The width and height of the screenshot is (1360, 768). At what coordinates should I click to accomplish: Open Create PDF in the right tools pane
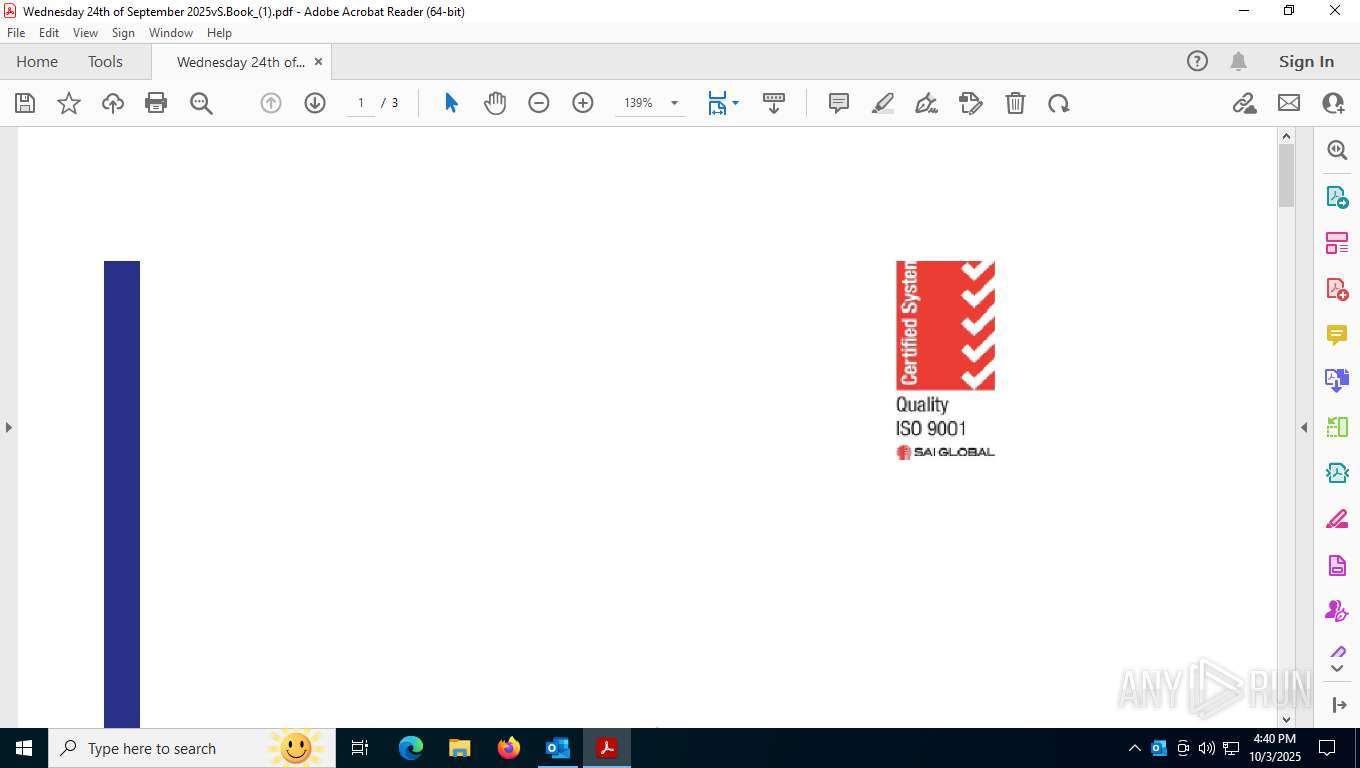tap(1337, 289)
